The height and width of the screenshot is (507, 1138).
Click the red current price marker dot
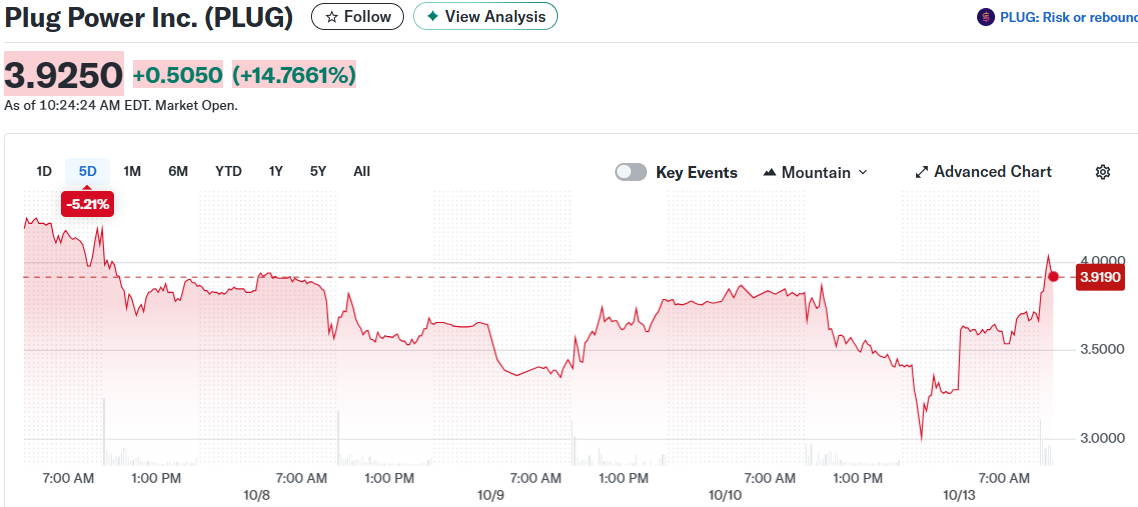pyautogui.click(x=1053, y=276)
